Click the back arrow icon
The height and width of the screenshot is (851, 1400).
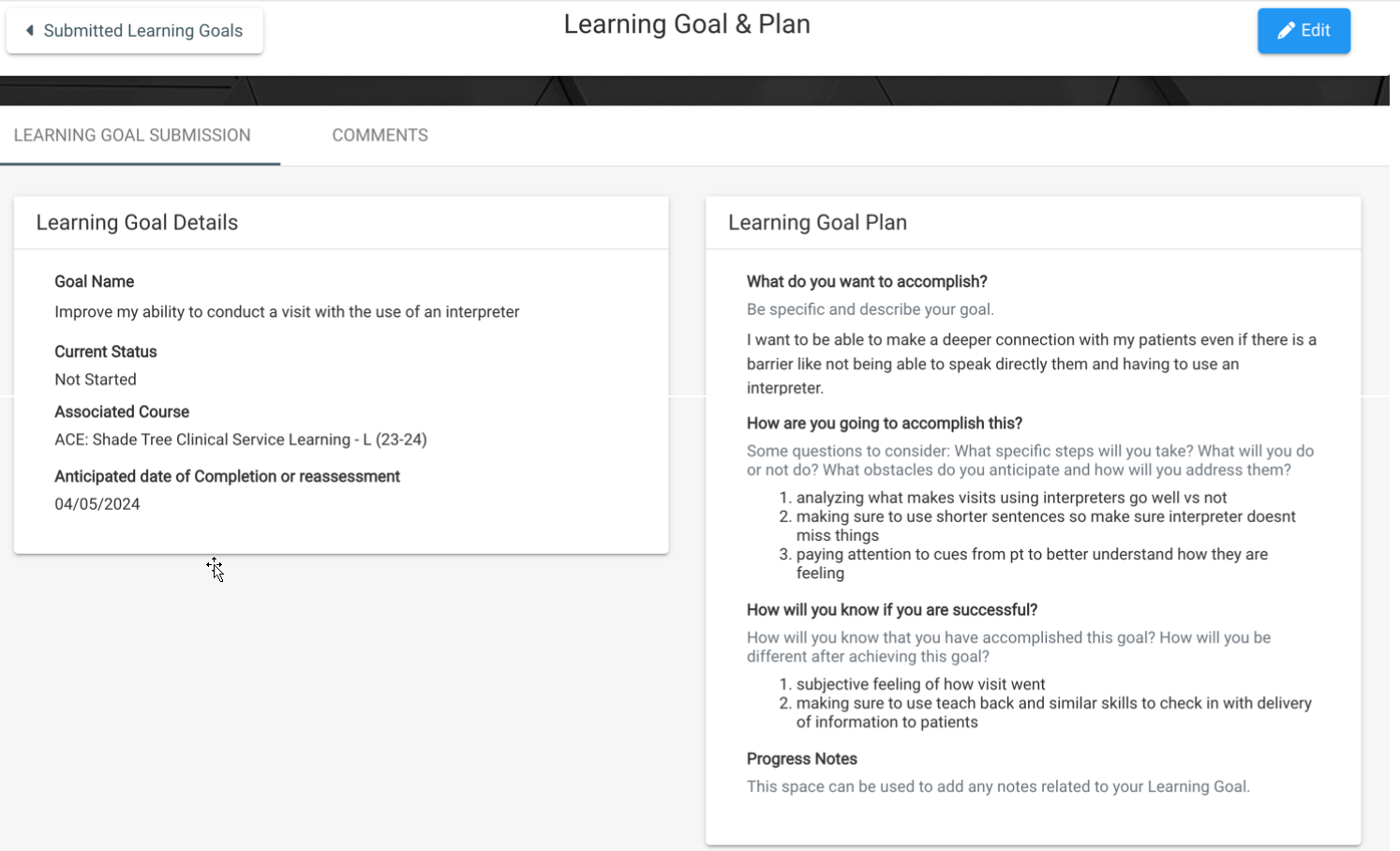pyautogui.click(x=30, y=31)
